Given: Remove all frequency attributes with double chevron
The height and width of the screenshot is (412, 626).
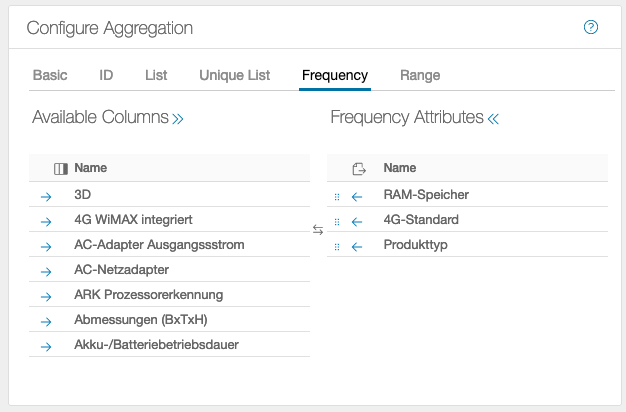Looking at the screenshot, I should 492,119.
